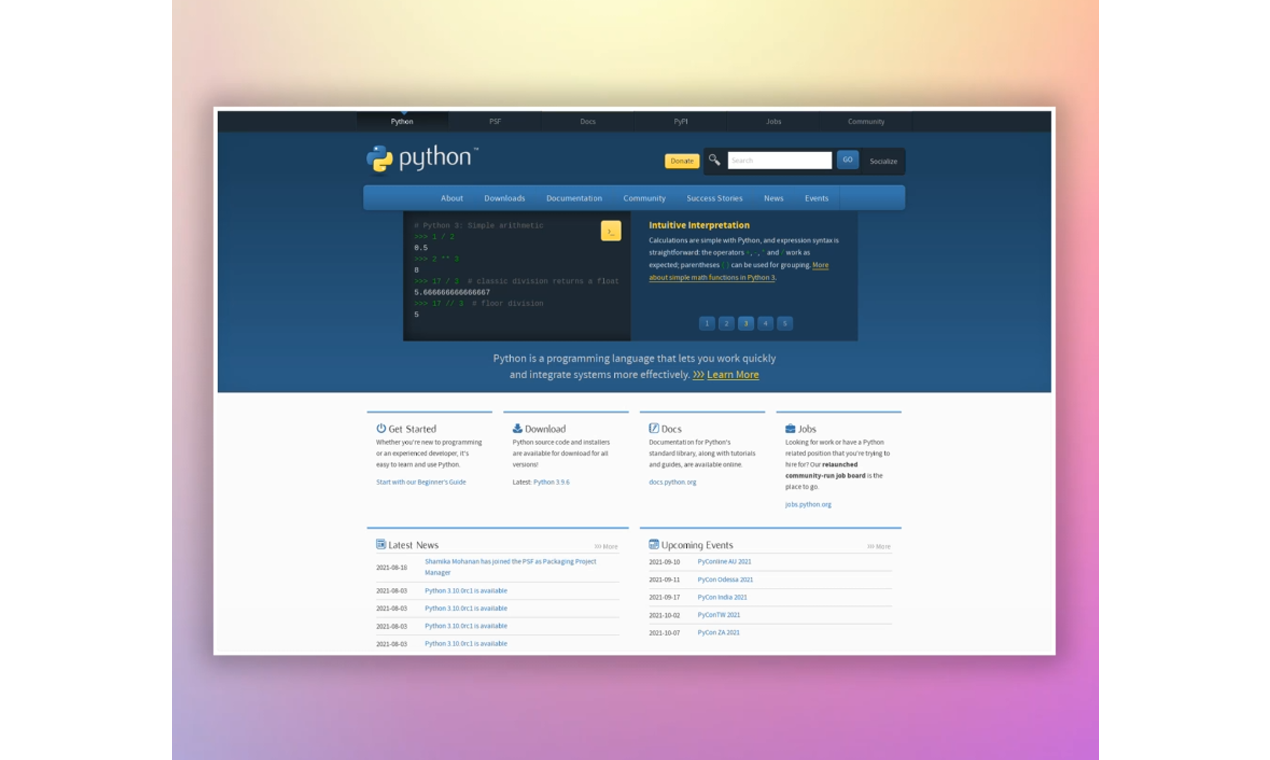The height and width of the screenshot is (760, 1270).
Task: Click the document icon beside the Docs heading
Action: click(x=654, y=428)
